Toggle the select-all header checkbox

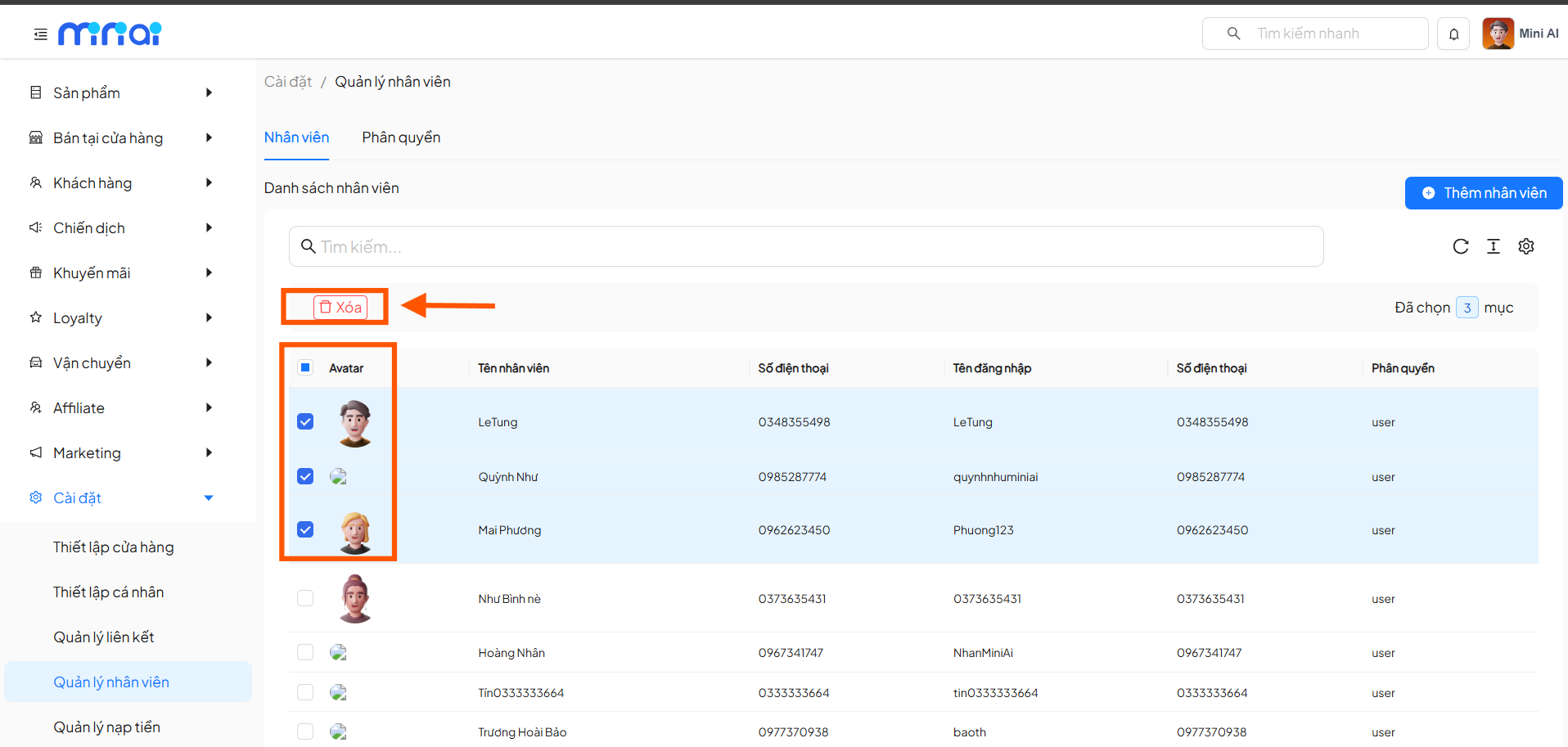(305, 367)
